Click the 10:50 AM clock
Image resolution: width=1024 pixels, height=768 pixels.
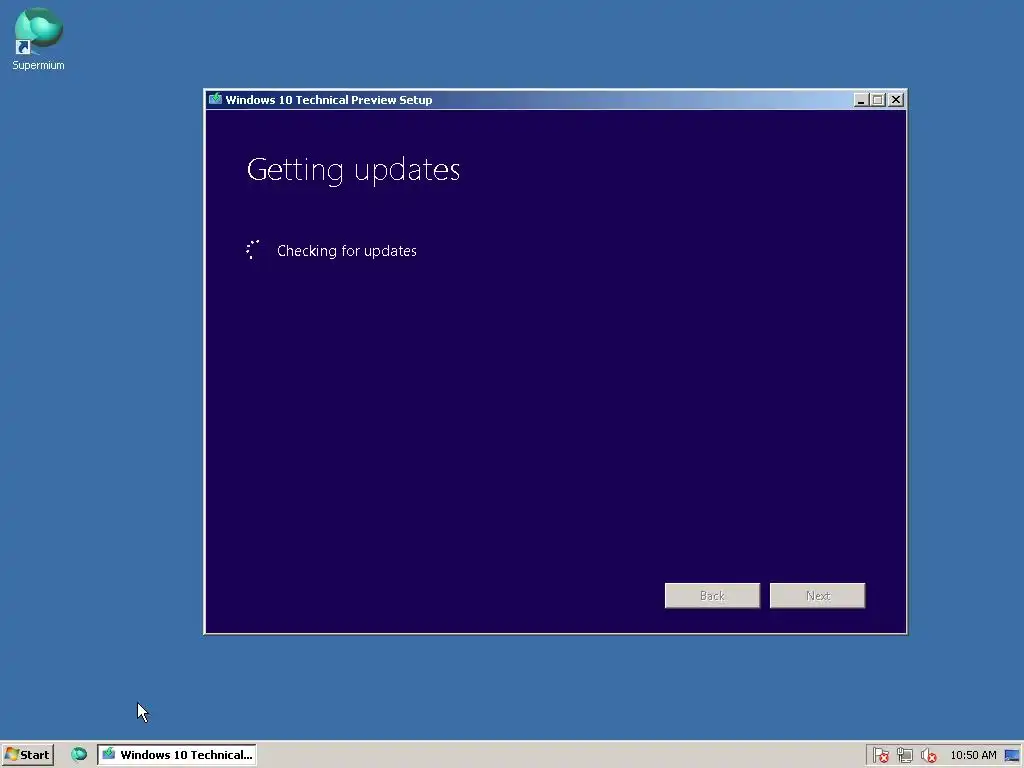click(973, 755)
